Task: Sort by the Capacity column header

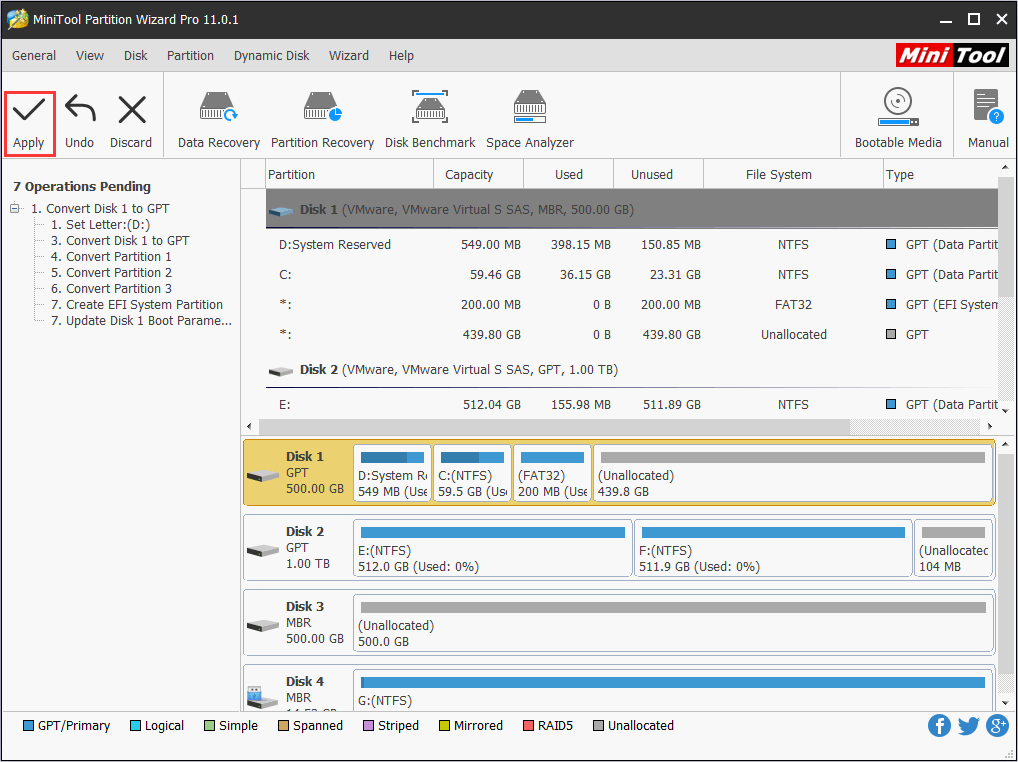Action: pyautogui.click(x=469, y=174)
